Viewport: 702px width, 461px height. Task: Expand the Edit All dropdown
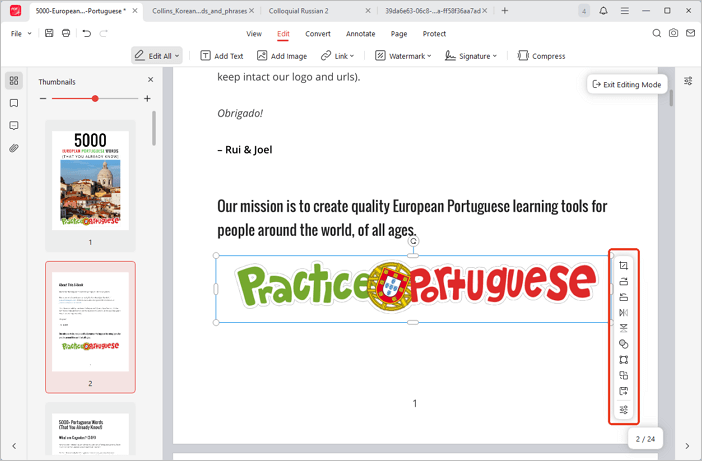pos(157,56)
